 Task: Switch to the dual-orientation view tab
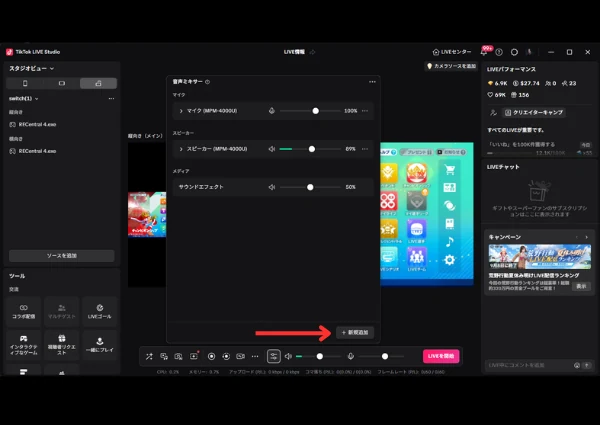(x=98, y=83)
